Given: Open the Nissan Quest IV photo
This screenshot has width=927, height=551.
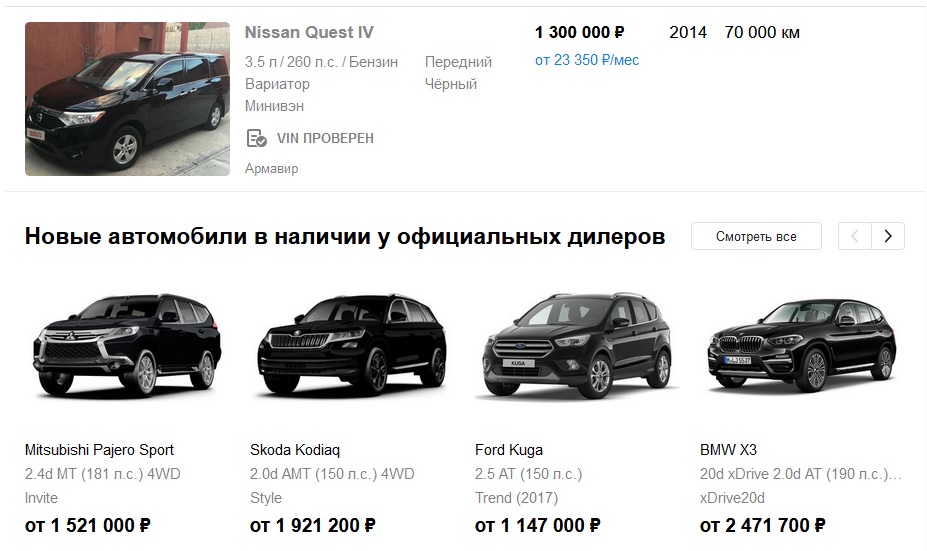Looking at the screenshot, I should pyautogui.click(x=127, y=99).
